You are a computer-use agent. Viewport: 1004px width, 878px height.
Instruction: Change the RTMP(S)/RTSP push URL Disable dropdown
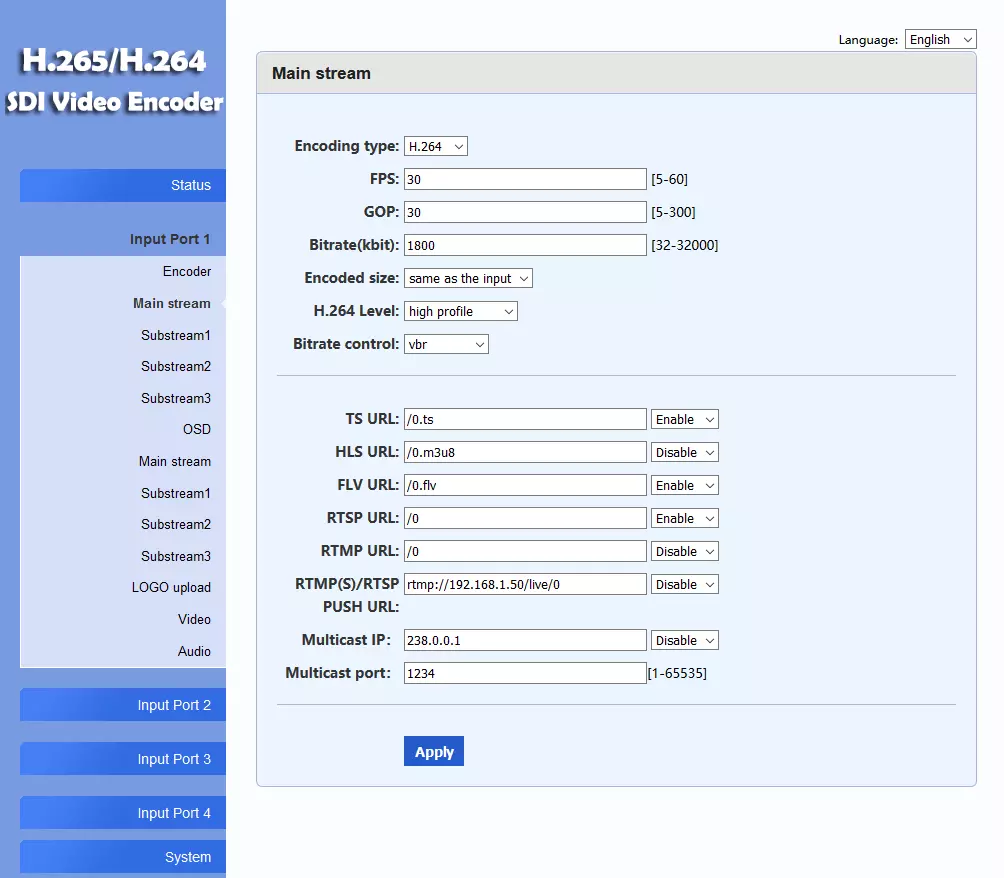tap(684, 584)
